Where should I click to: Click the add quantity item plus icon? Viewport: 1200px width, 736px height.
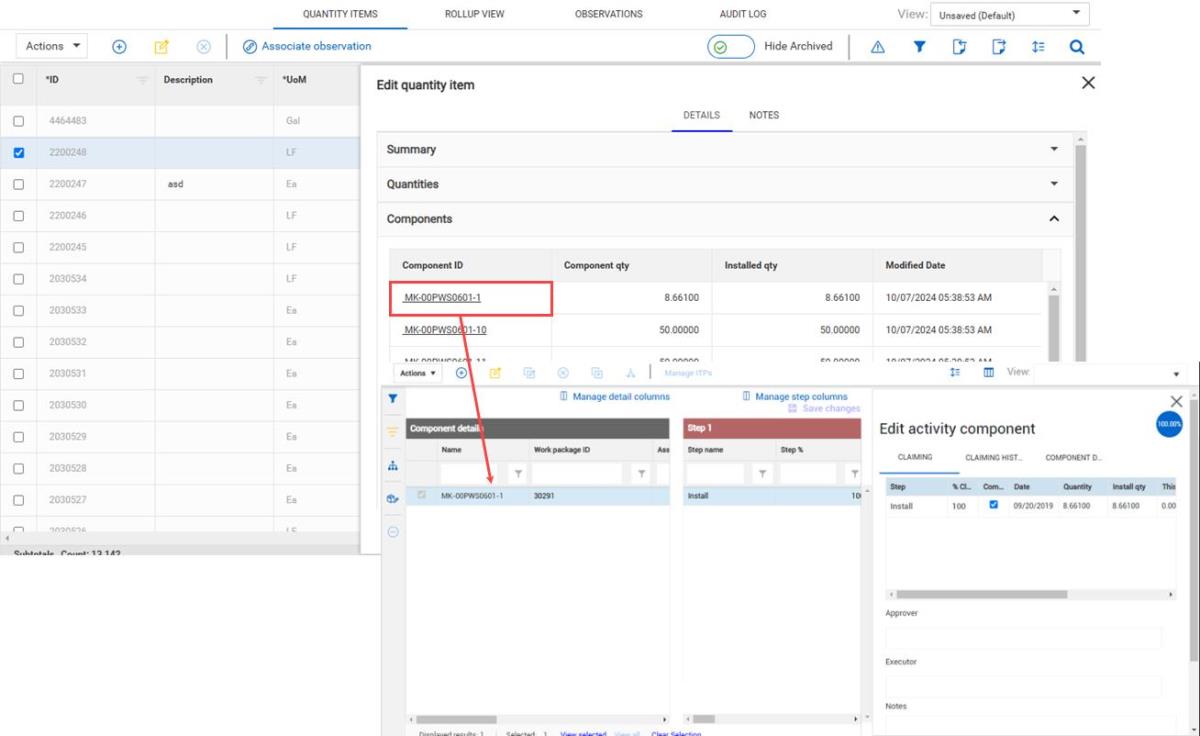pos(119,47)
